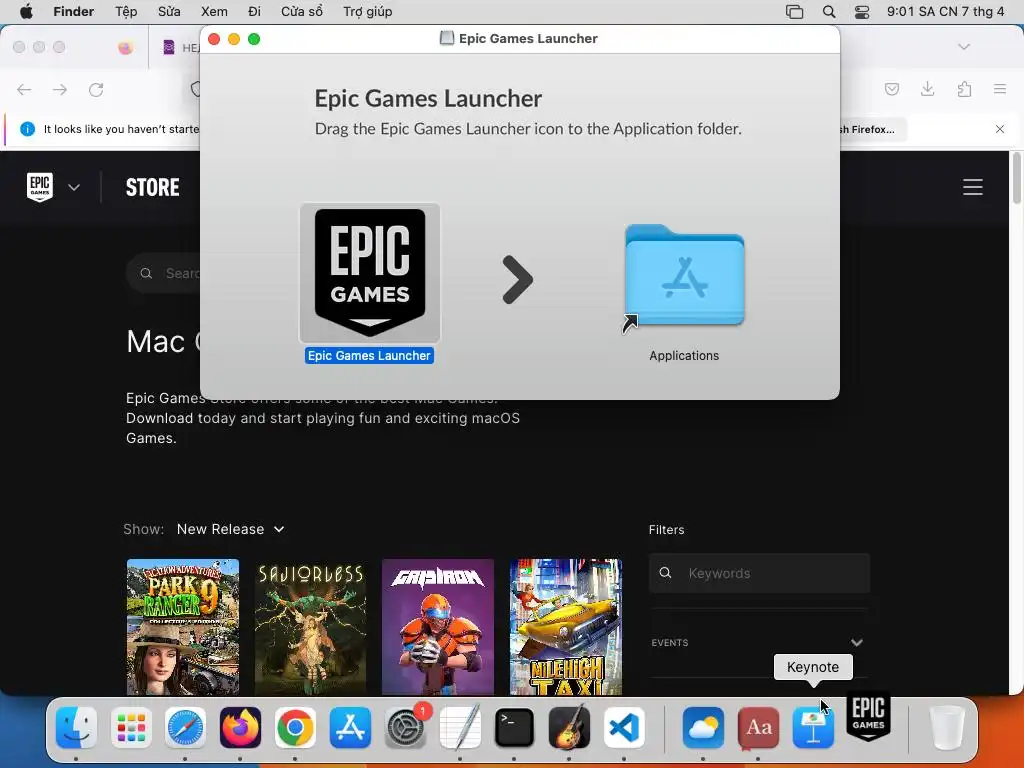
Task: Open the Saviorless game thumbnail
Action: (x=310, y=626)
